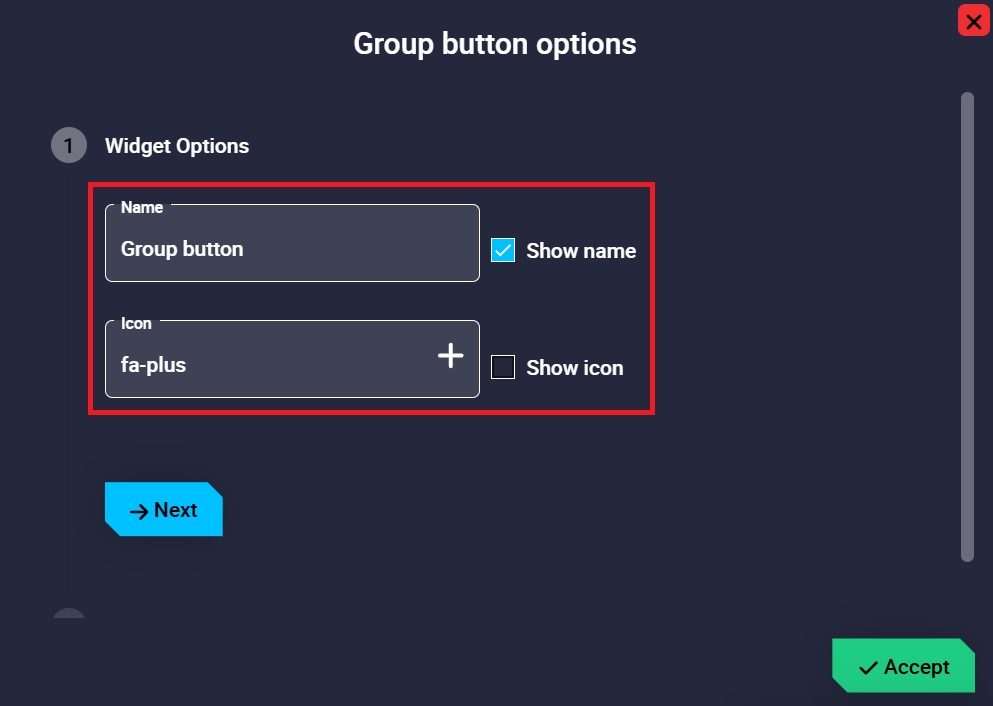Click the arrow icon on the Next button
Viewport: 993px width, 706px height.
(139, 511)
